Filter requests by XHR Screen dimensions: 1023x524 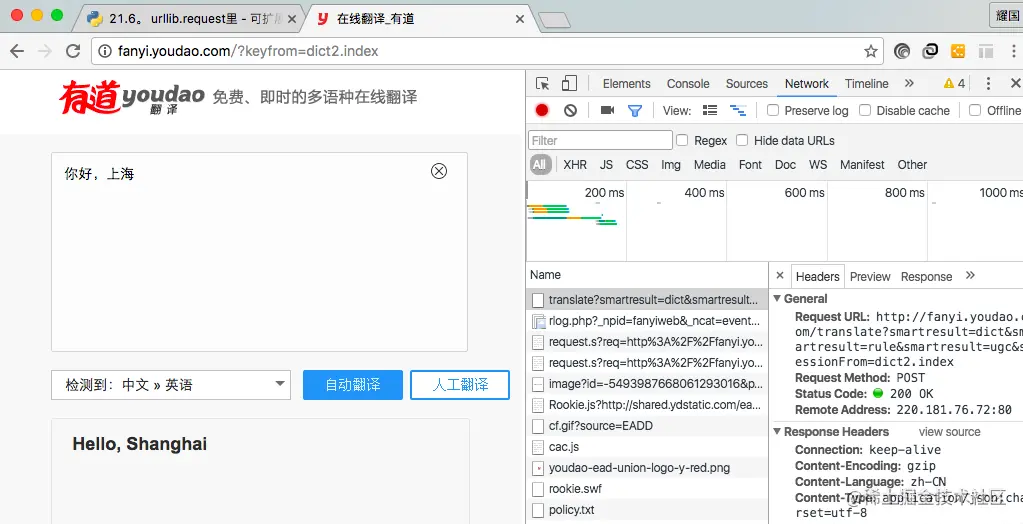(x=575, y=164)
